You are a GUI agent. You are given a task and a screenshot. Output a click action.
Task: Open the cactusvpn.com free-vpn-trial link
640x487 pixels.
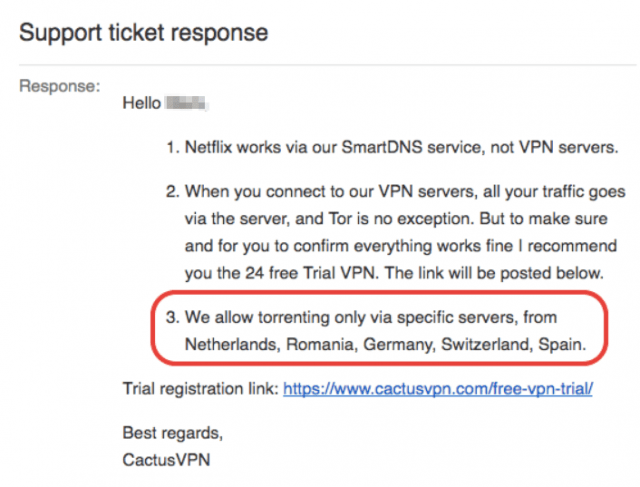pyautogui.click(x=438, y=389)
